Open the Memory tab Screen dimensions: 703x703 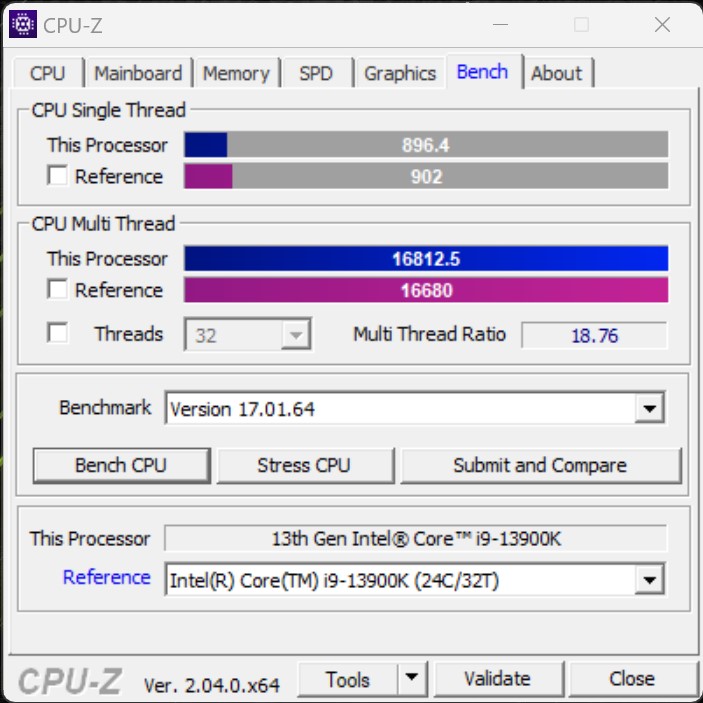[x=237, y=73]
